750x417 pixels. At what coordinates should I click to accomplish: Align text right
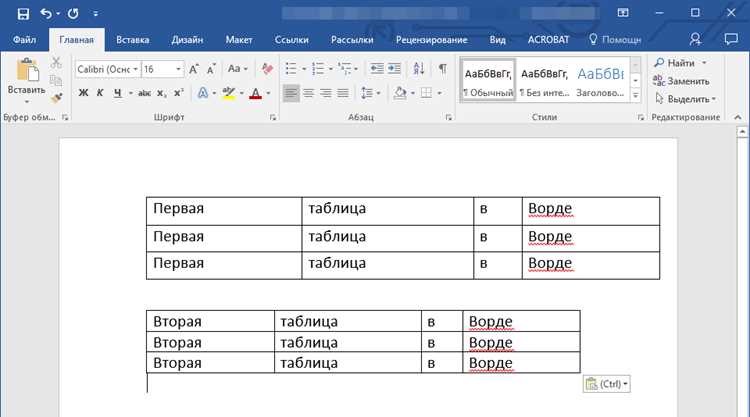(x=326, y=93)
